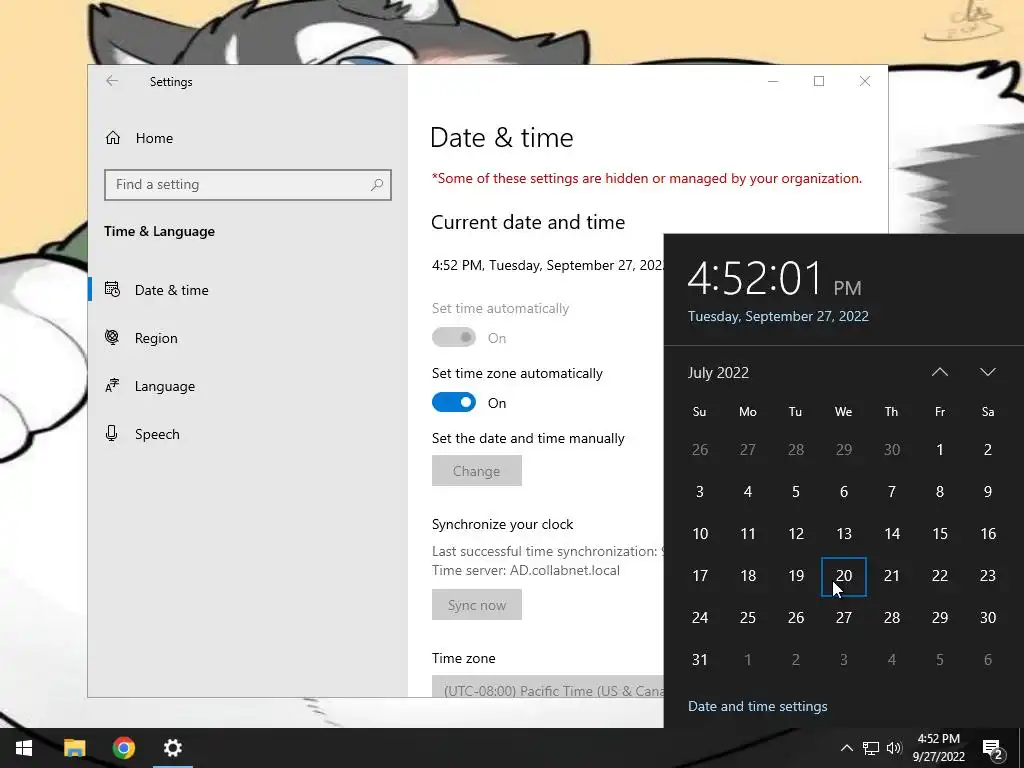1024x768 pixels.
Task: Open the network tray icon
Action: point(871,748)
